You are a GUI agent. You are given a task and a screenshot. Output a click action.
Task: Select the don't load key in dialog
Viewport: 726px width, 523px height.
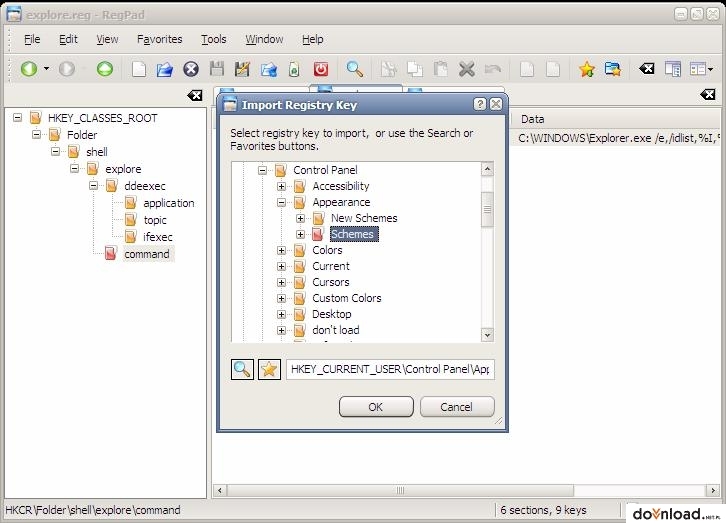336,330
